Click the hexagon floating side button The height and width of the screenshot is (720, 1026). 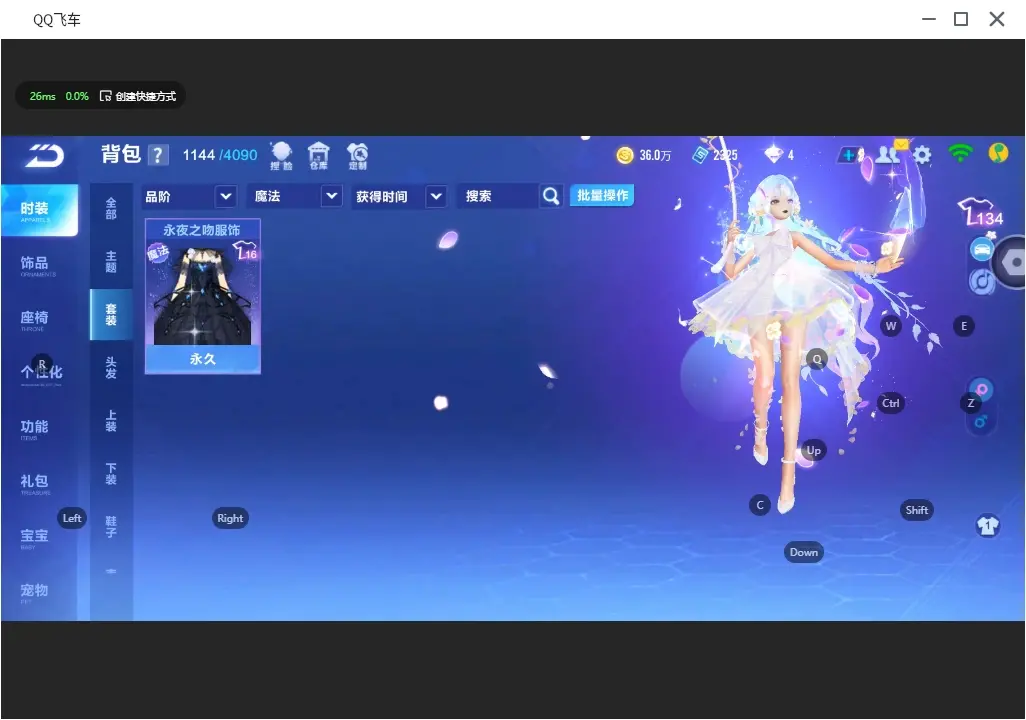click(x=1010, y=262)
